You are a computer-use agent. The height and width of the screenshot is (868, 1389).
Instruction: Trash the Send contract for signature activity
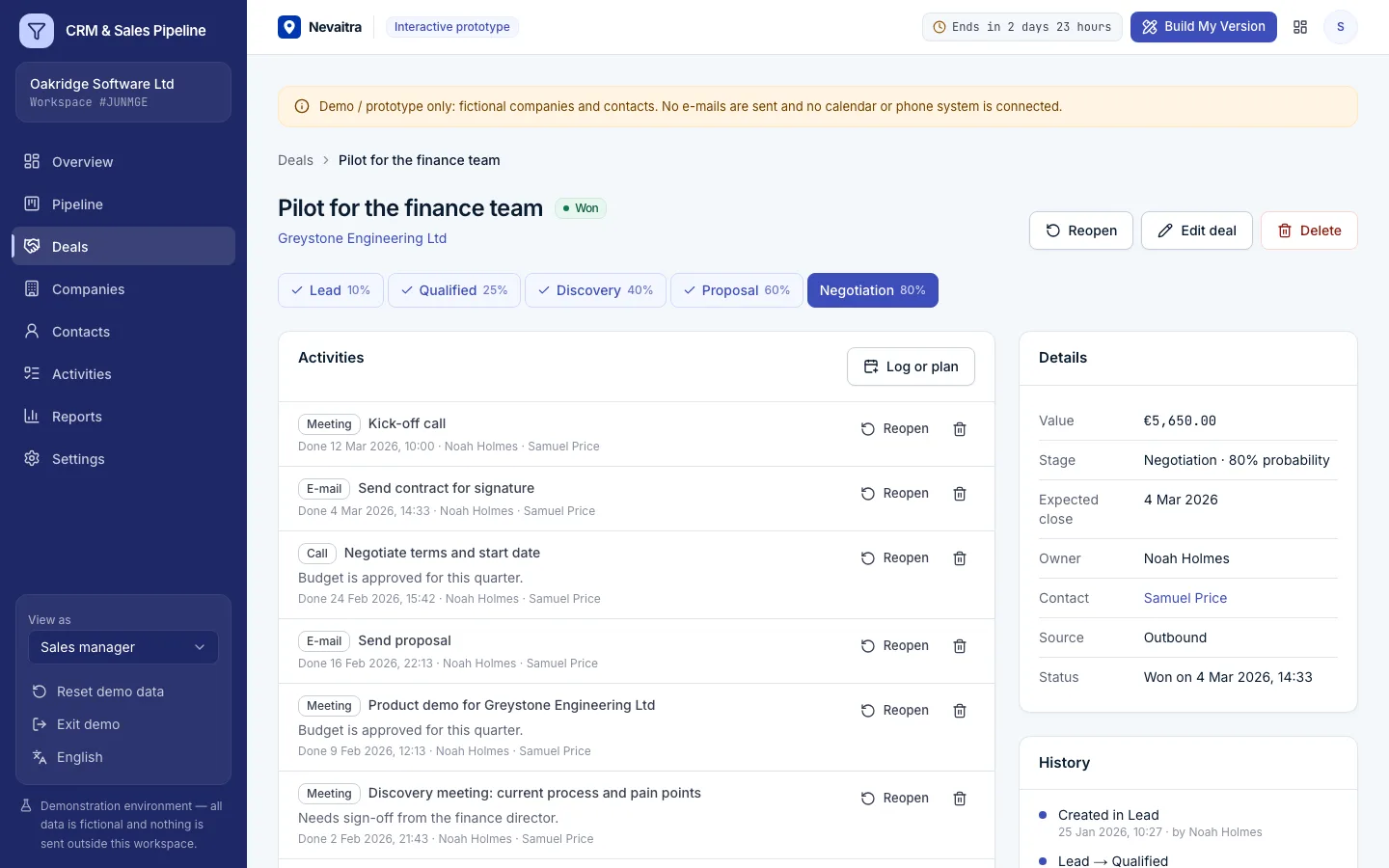[960, 494]
